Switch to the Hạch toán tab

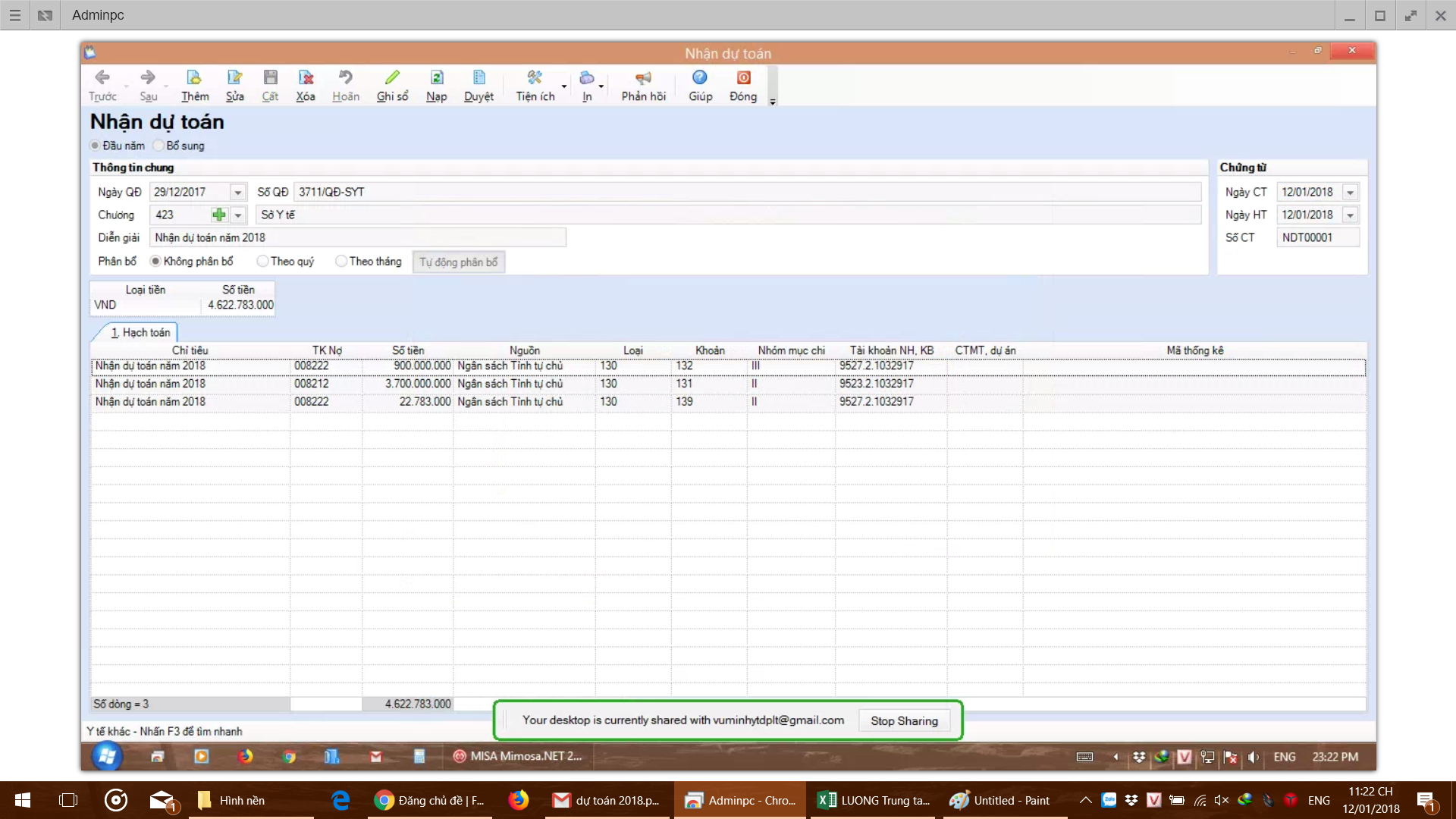(x=140, y=333)
